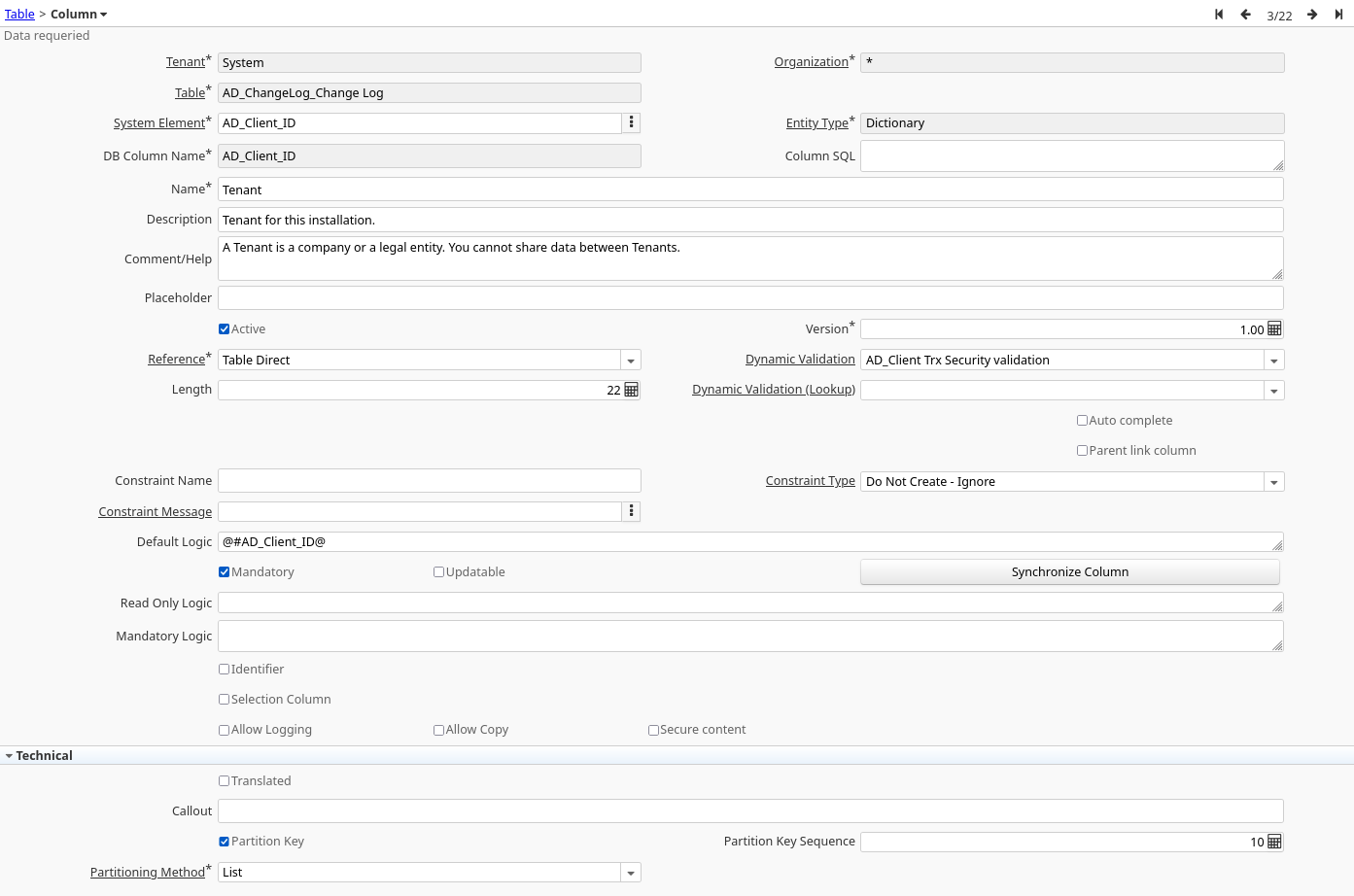Image resolution: width=1354 pixels, height=896 pixels.
Task: Click the expand grip on the Column SQL field
Action: (1278, 165)
